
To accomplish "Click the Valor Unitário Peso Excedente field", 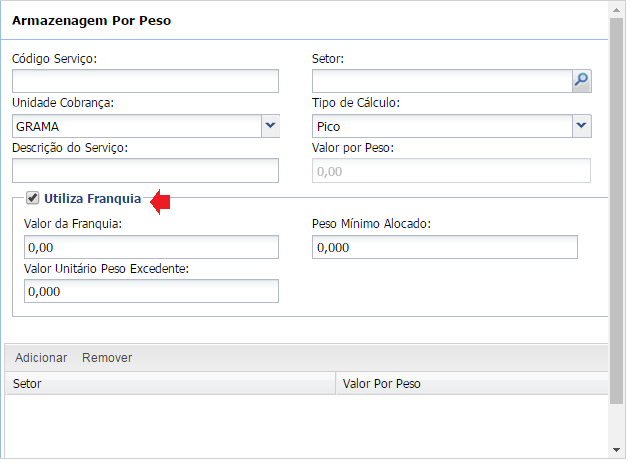I will coord(151,291).
